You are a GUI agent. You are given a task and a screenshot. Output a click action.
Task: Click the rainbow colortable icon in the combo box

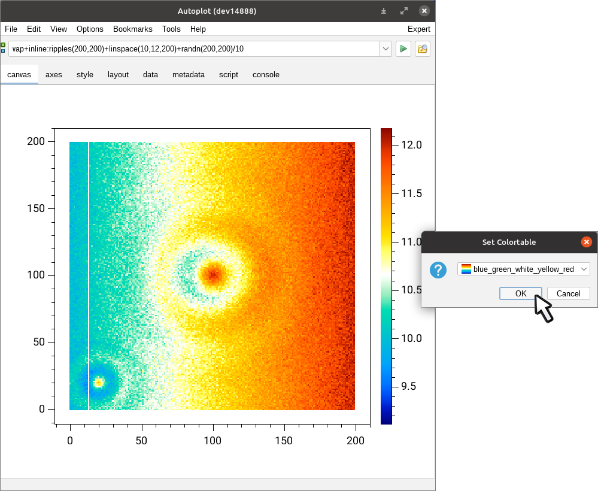click(x=466, y=269)
